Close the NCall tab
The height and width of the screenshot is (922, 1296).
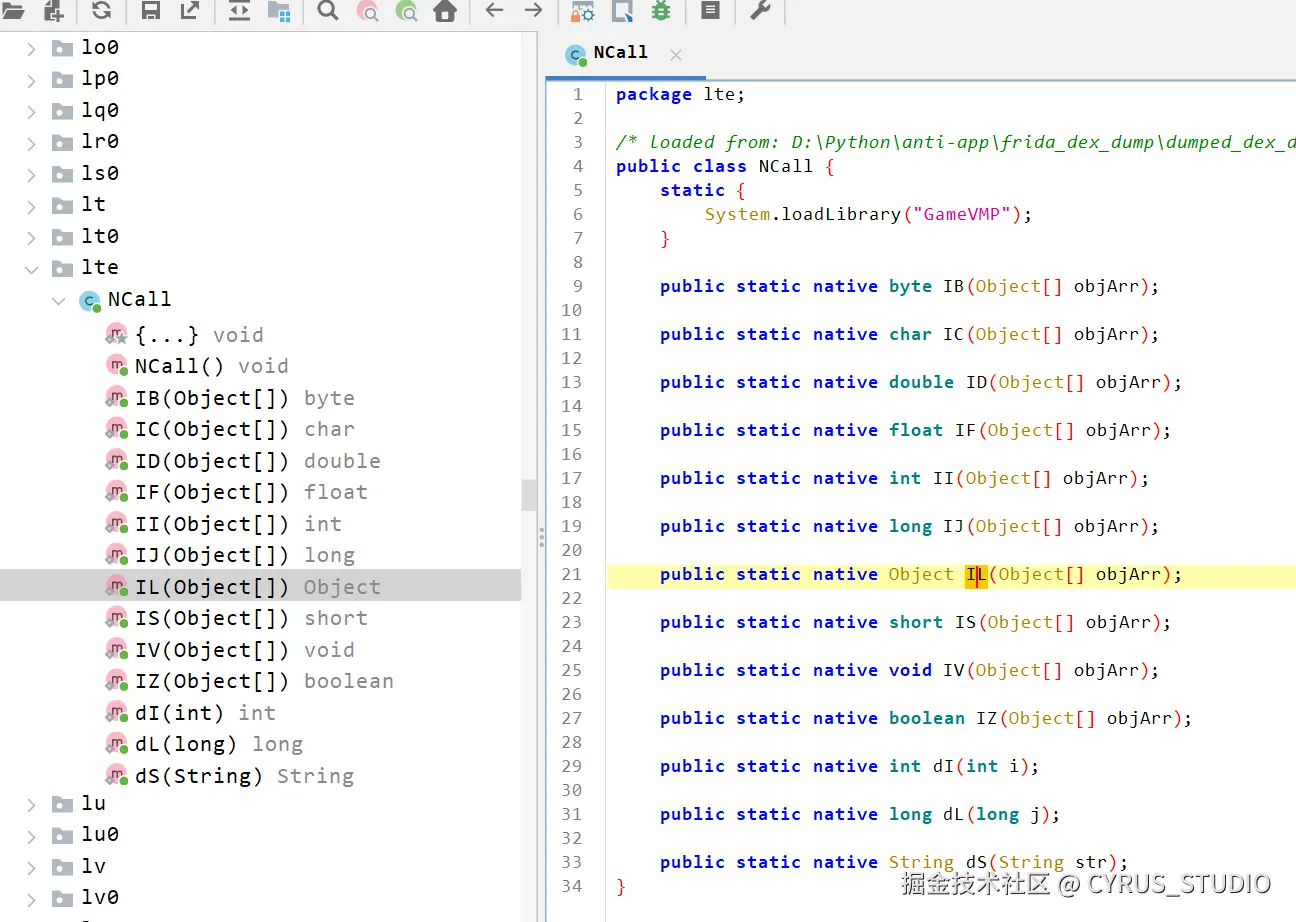point(676,55)
